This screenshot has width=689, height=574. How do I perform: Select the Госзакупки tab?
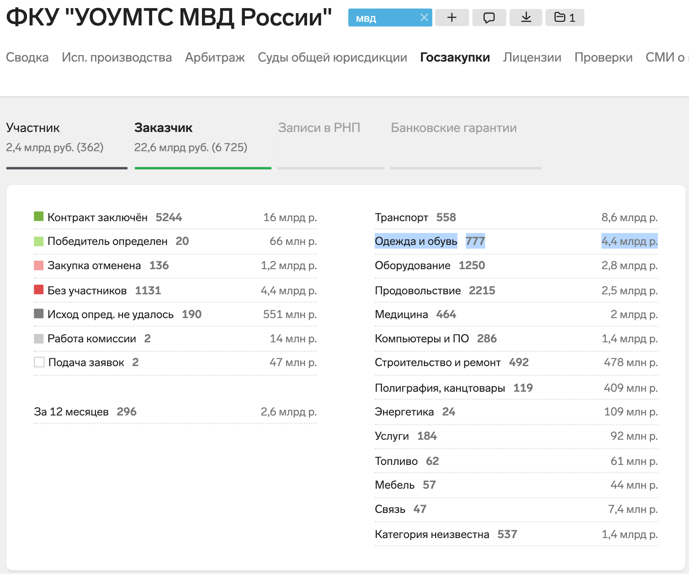pos(455,58)
